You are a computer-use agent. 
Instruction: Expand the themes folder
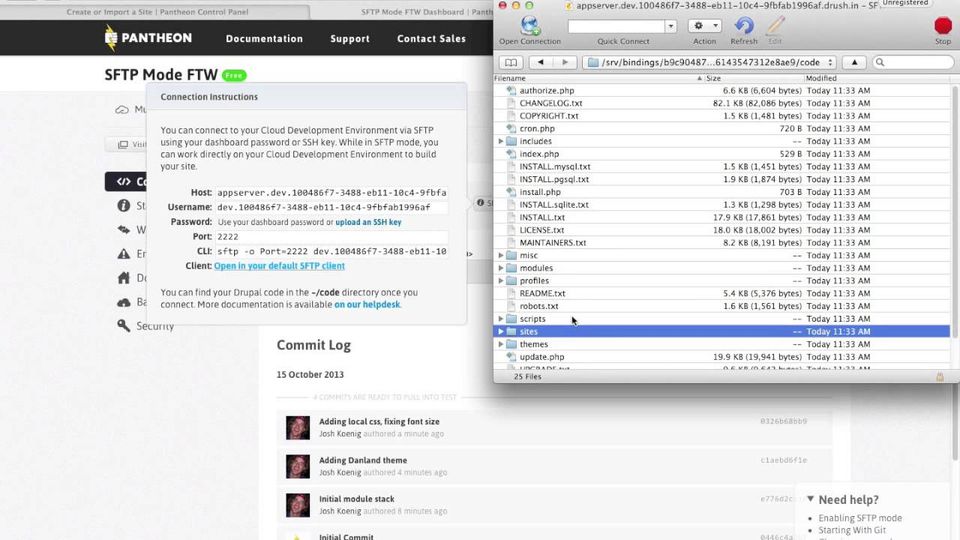click(x=501, y=345)
